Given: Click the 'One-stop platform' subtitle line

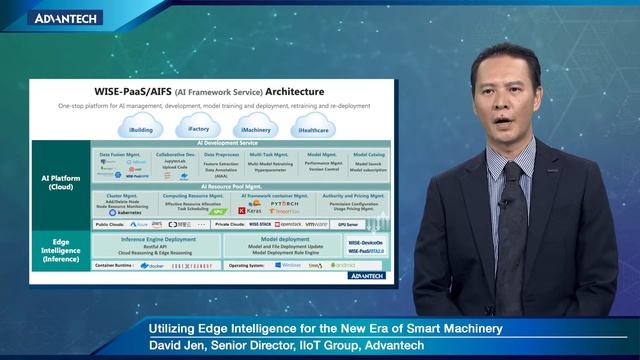Looking at the screenshot, I should click(x=214, y=106).
